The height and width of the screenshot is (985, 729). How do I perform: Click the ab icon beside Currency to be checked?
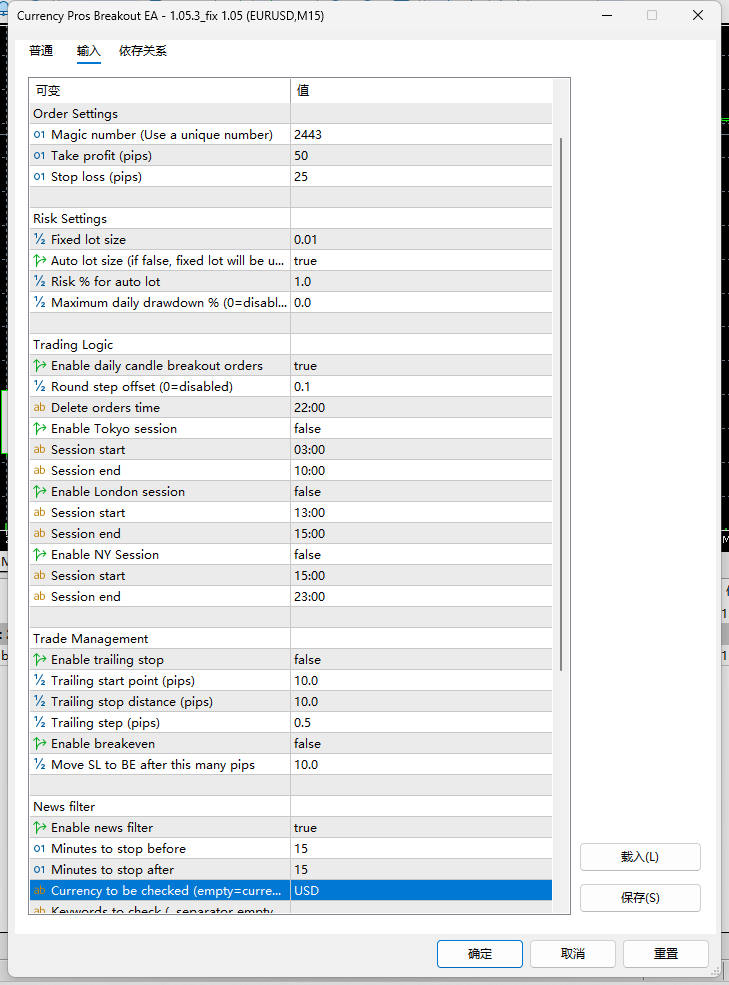40,890
